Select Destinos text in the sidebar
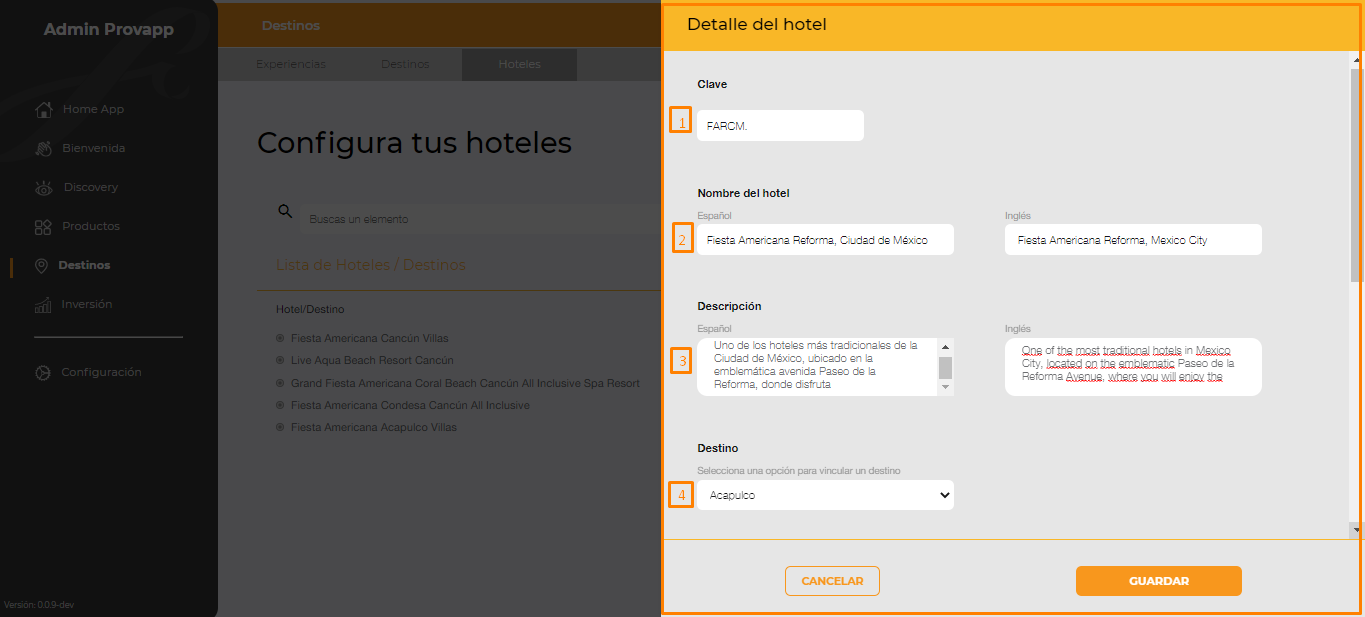Viewport: 1365px width, 617px height. point(84,265)
